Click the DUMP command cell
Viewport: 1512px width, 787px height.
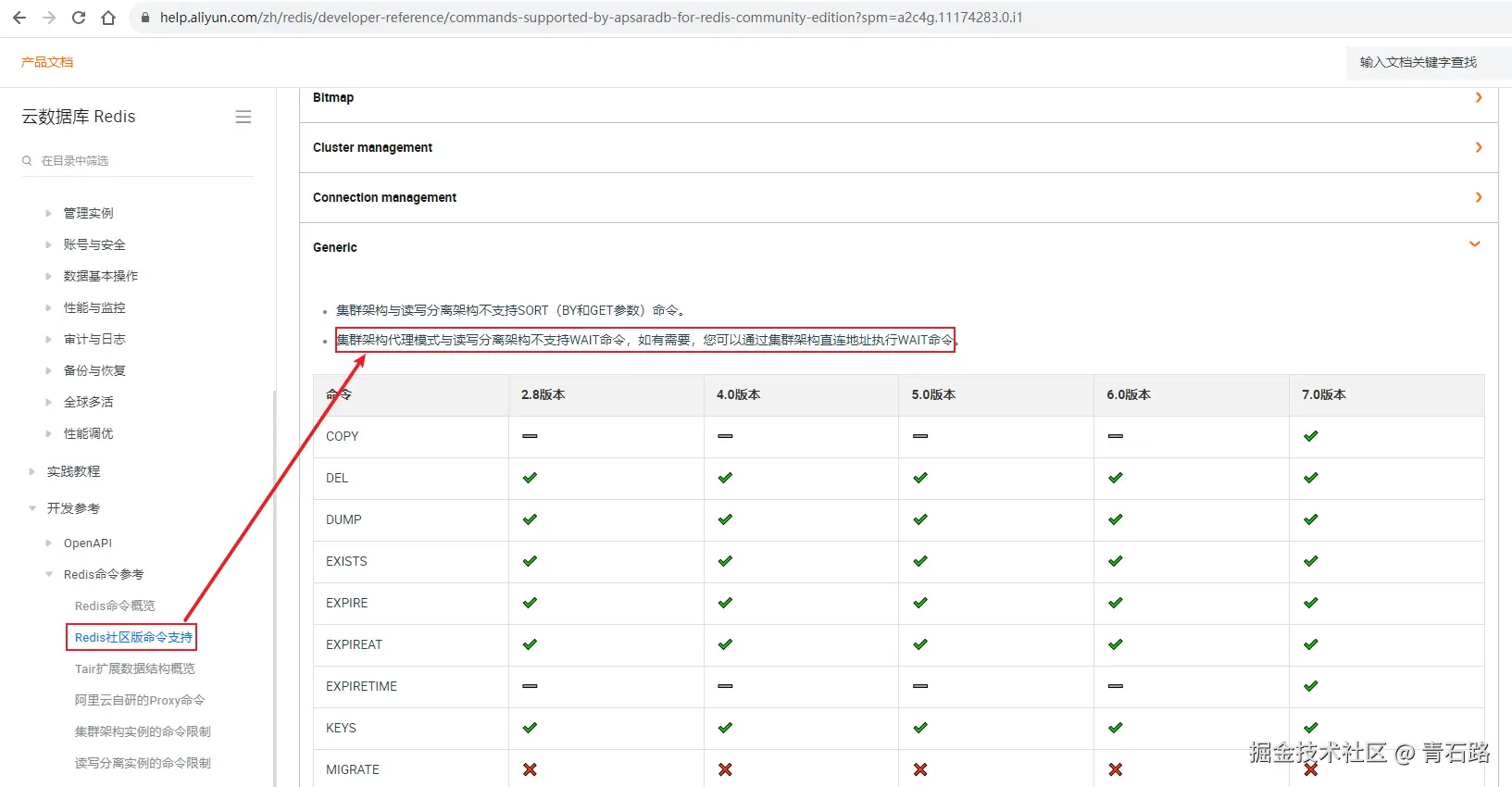point(411,519)
